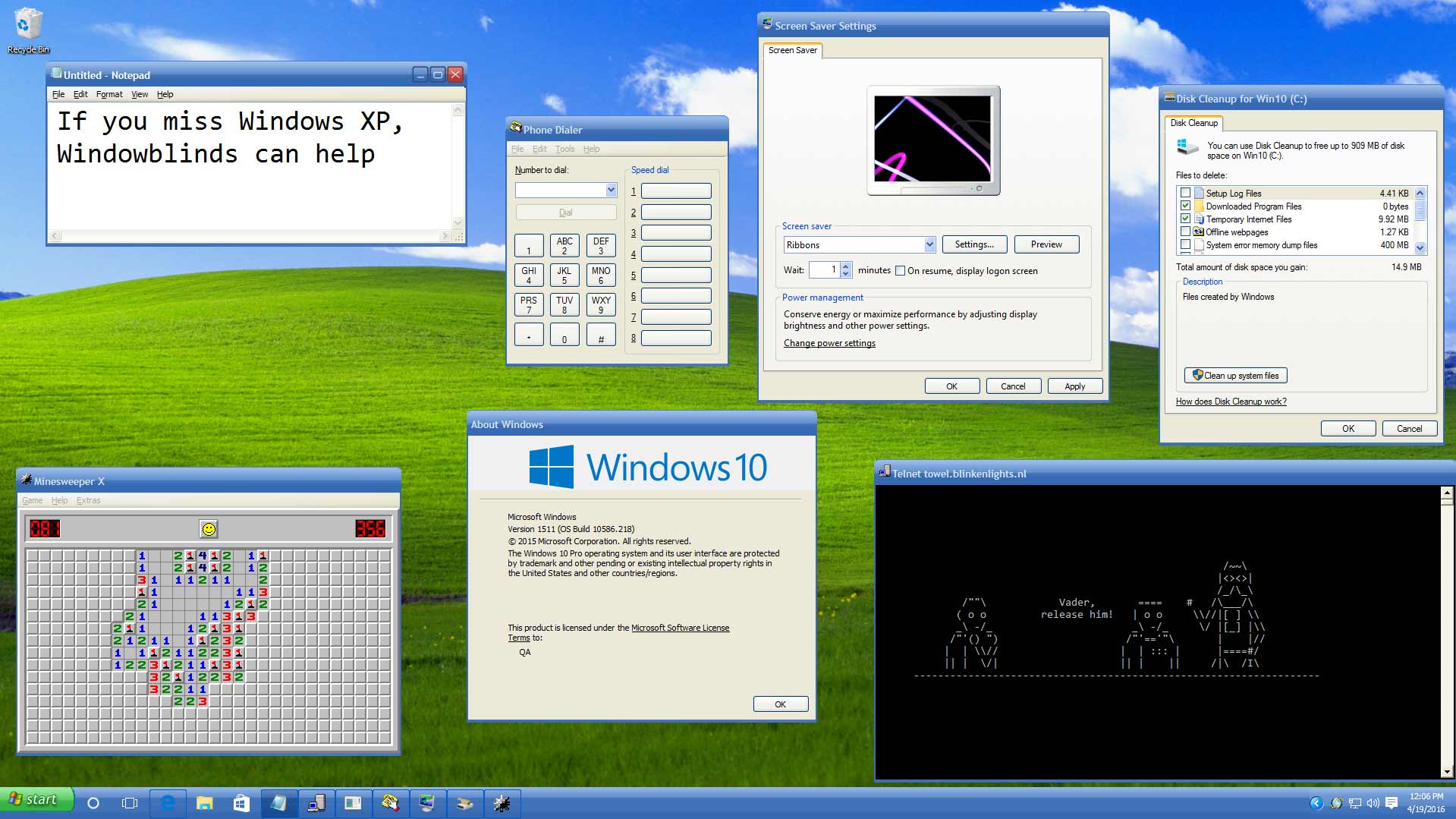Click the screen saver Settings... button
Image resolution: width=1456 pixels, height=819 pixels.
pos(974,244)
